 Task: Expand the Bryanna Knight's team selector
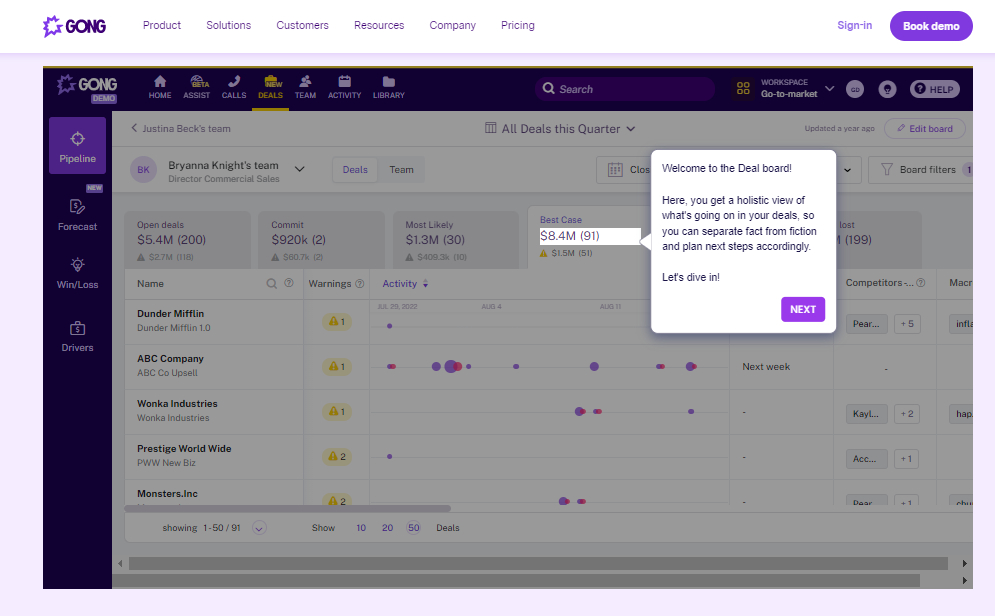(x=297, y=169)
